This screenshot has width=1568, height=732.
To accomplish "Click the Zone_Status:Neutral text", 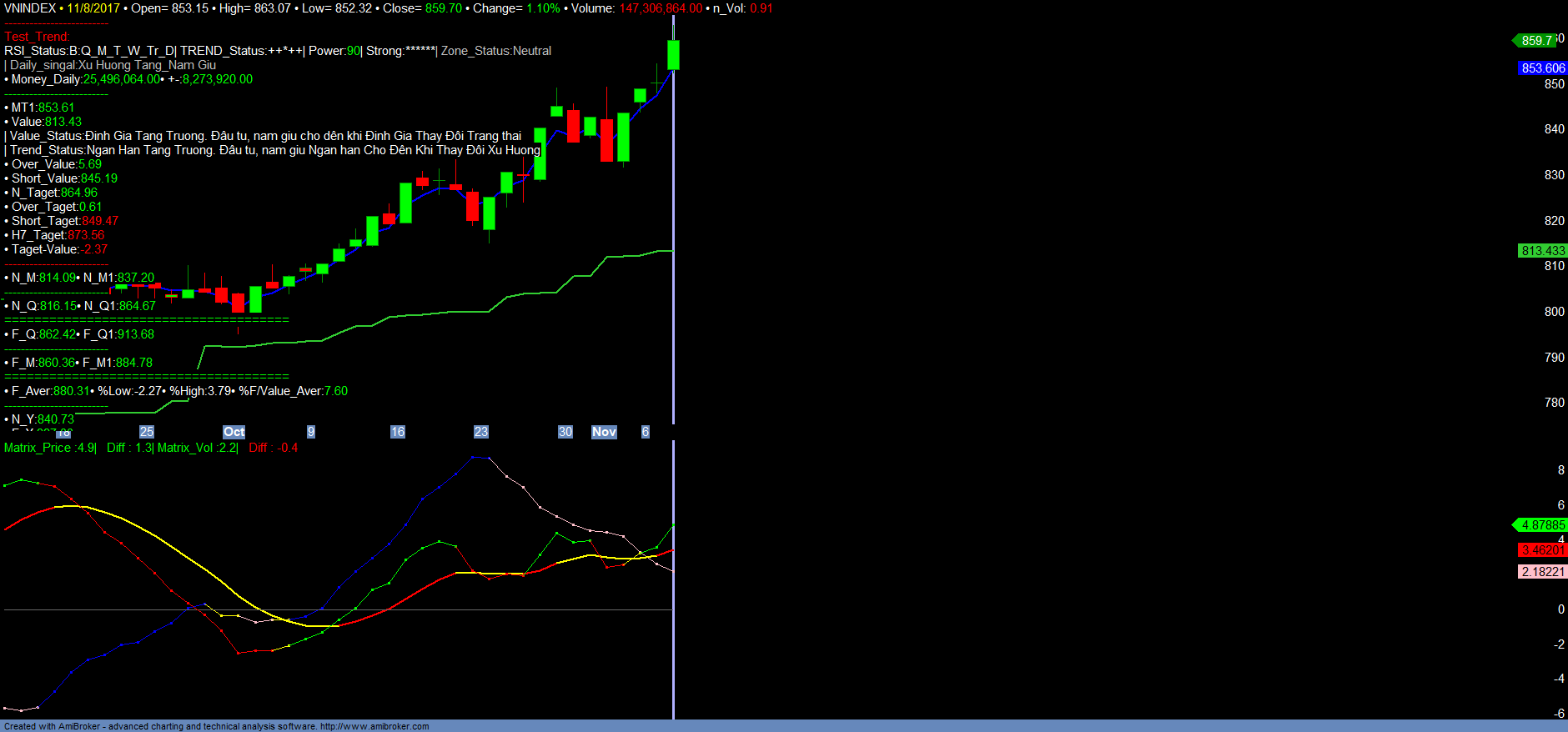I will pos(496,51).
